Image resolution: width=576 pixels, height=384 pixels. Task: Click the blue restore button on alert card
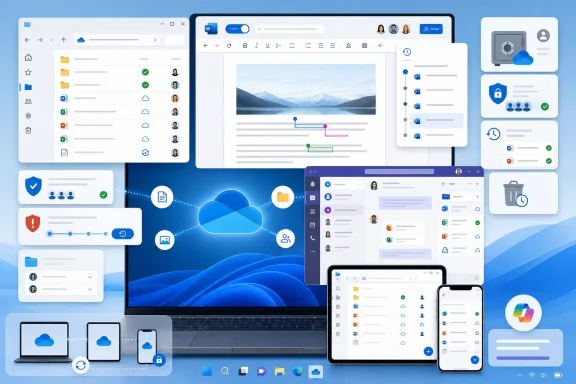123,234
